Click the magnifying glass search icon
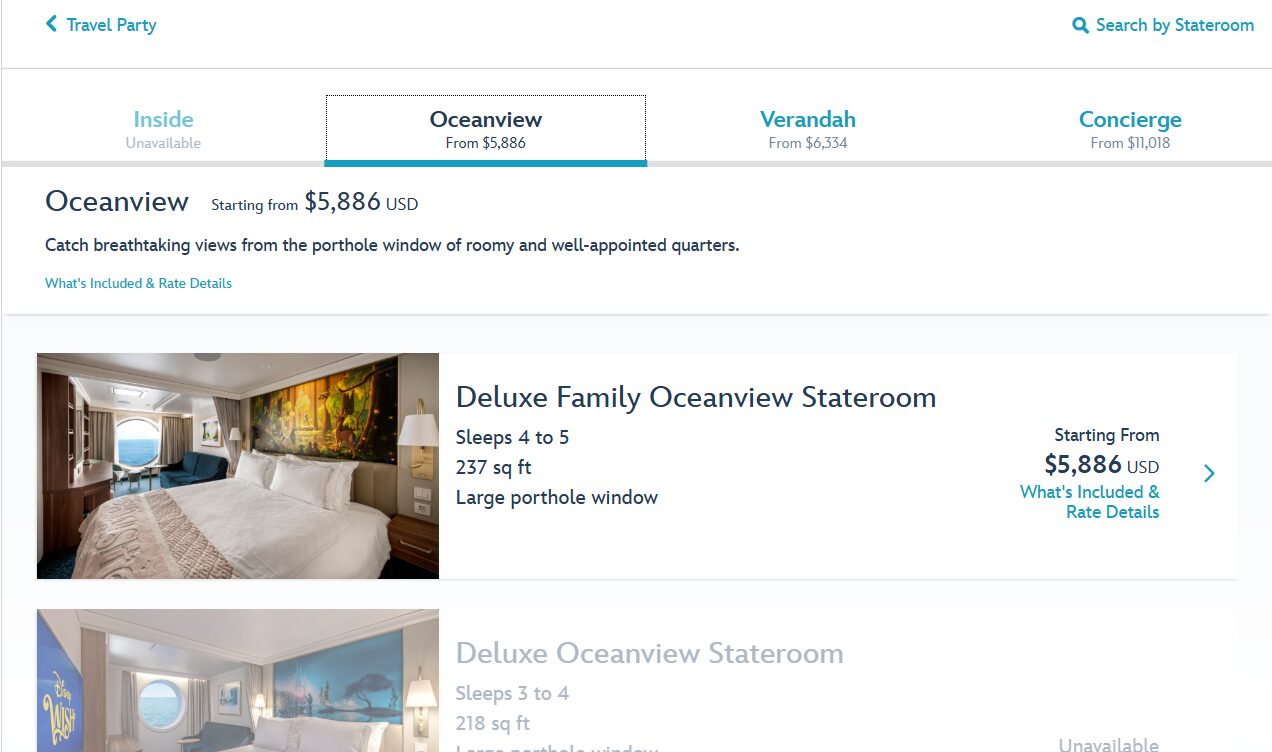1272x752 pixels. (x=1080, y=25)
